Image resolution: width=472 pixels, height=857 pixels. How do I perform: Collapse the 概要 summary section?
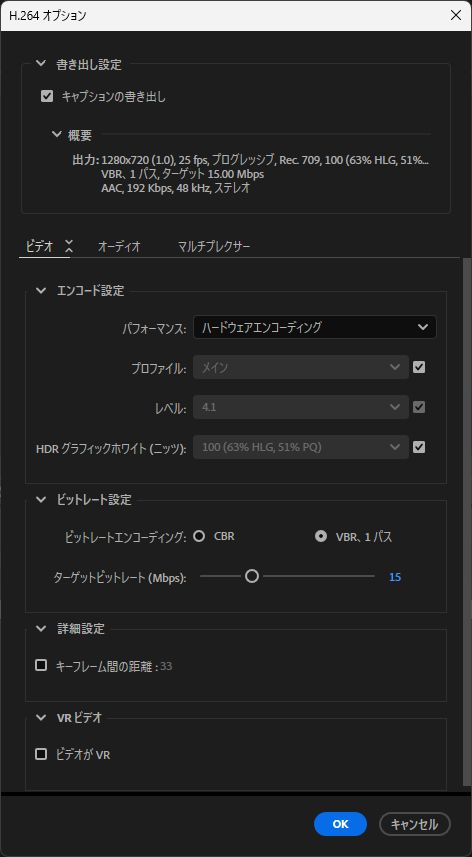(57, 134)
